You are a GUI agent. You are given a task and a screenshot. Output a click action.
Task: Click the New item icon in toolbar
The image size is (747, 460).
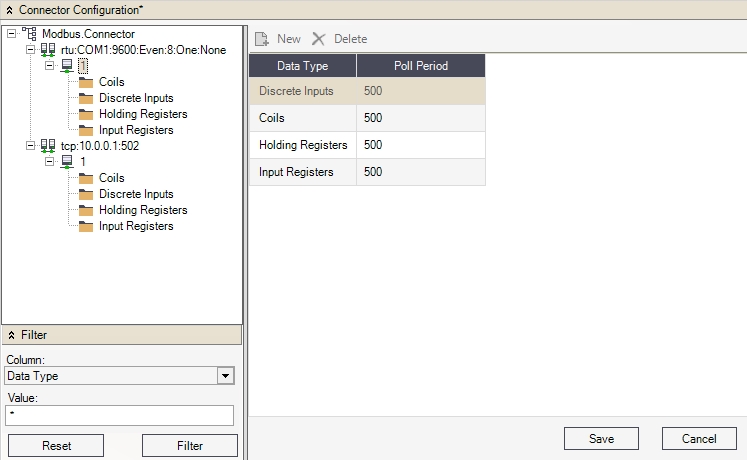(x=262, y=39)
